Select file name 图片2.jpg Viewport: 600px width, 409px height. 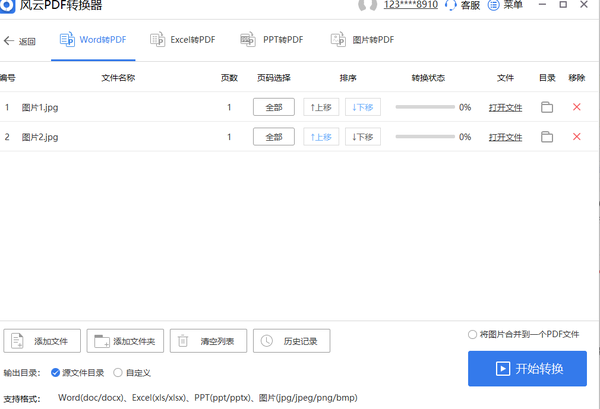click(x=40, y=137)
